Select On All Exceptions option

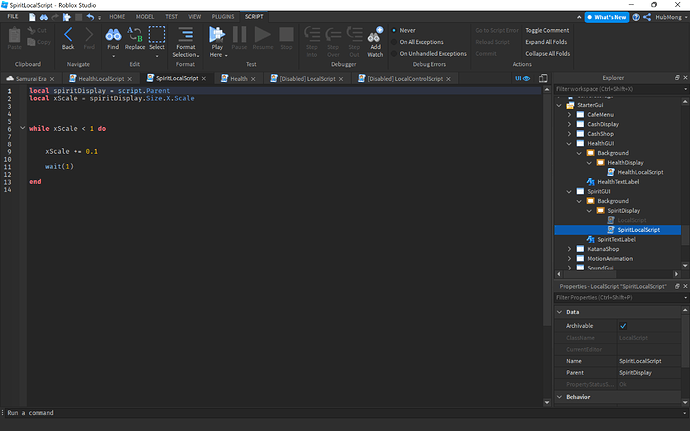(394, 42)
